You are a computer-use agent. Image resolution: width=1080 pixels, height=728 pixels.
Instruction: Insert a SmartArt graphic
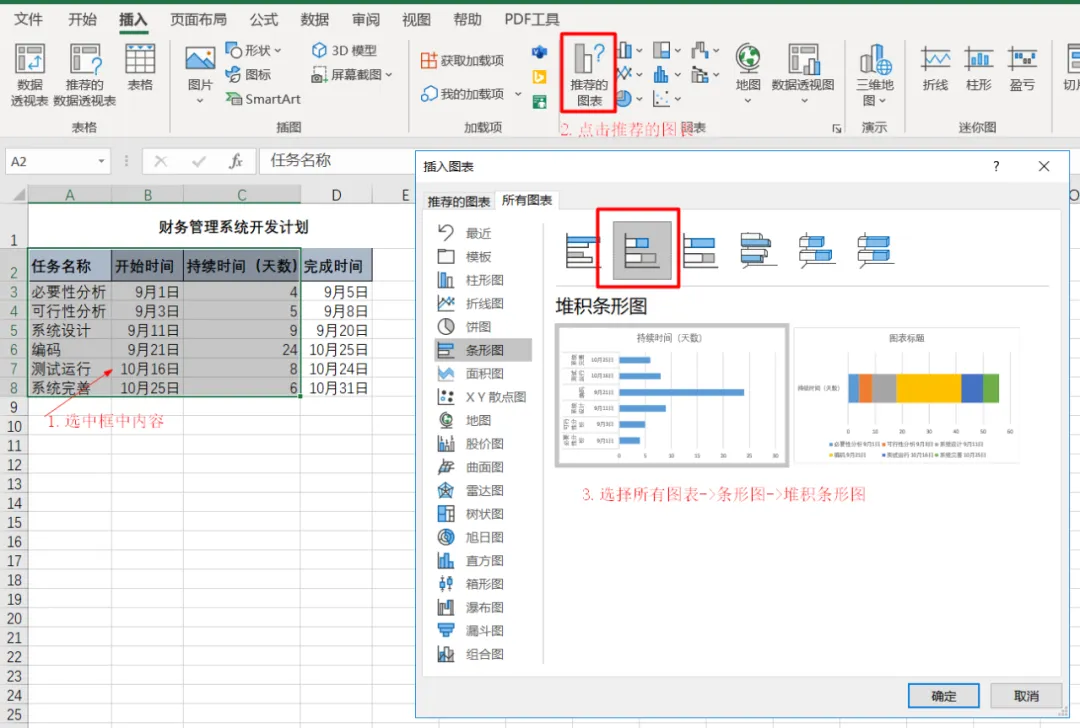coord(263,99)
